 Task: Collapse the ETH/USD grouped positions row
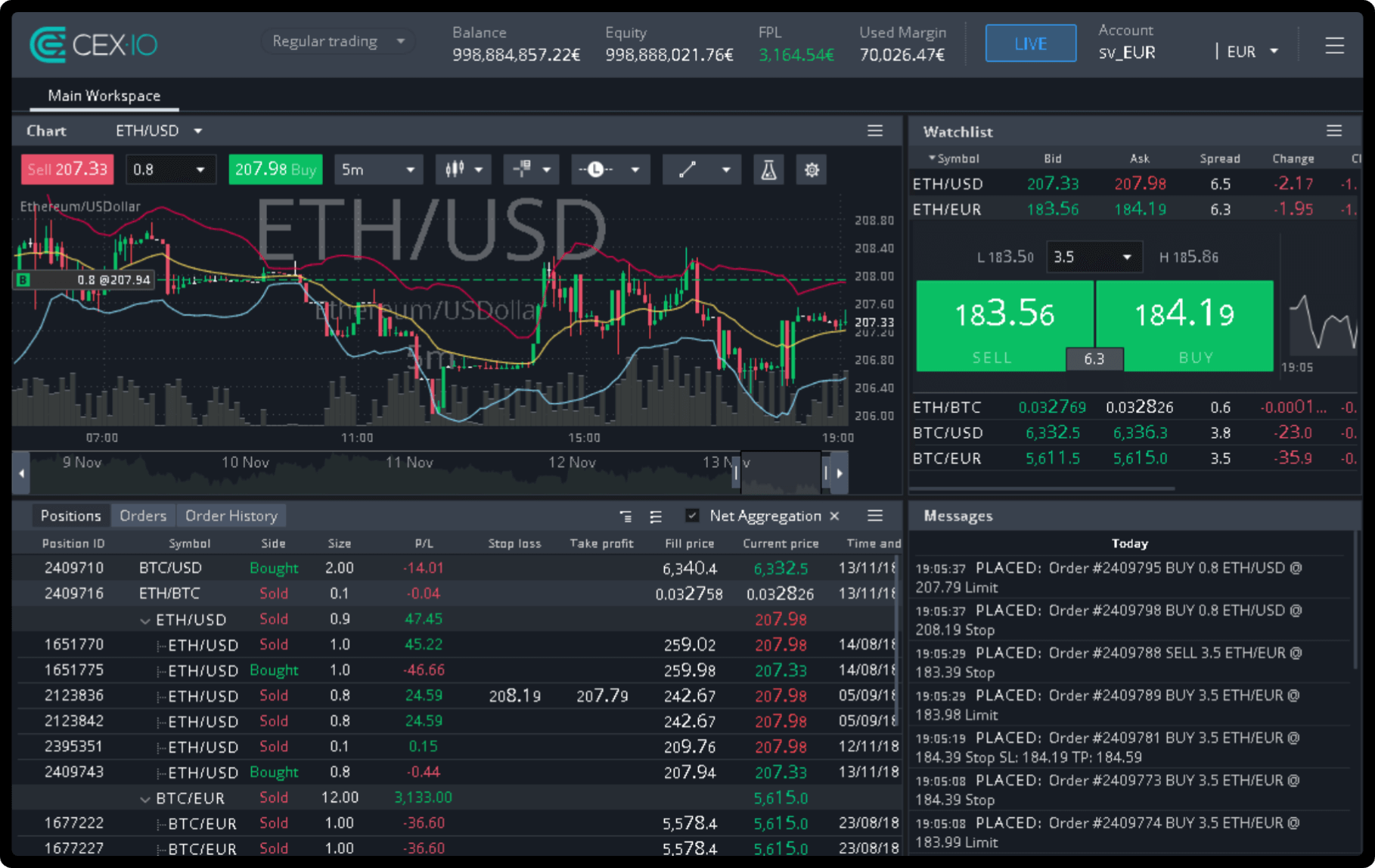tap(145, 621)
